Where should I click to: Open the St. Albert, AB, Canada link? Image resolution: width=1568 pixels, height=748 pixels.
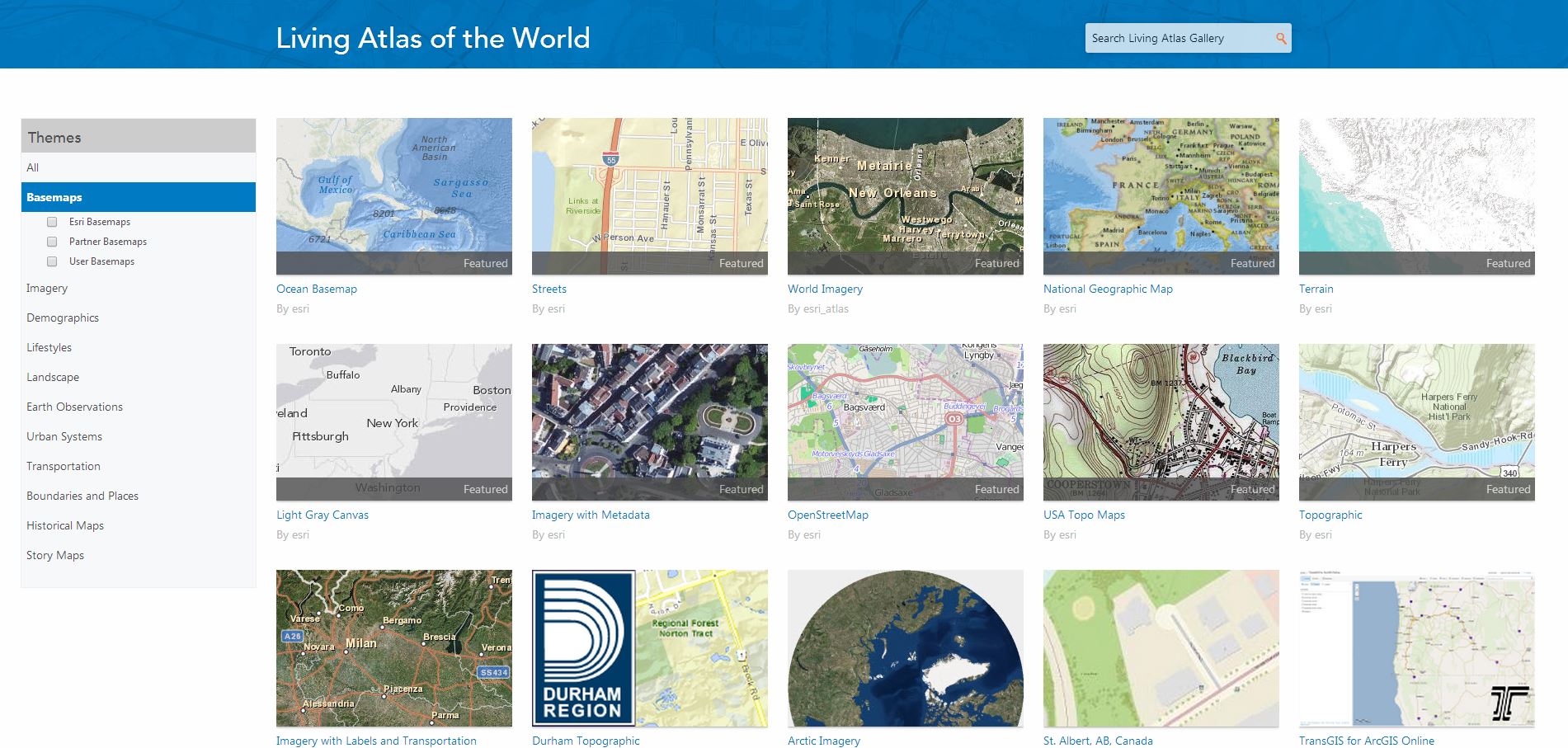click(x=1098, y=741)
